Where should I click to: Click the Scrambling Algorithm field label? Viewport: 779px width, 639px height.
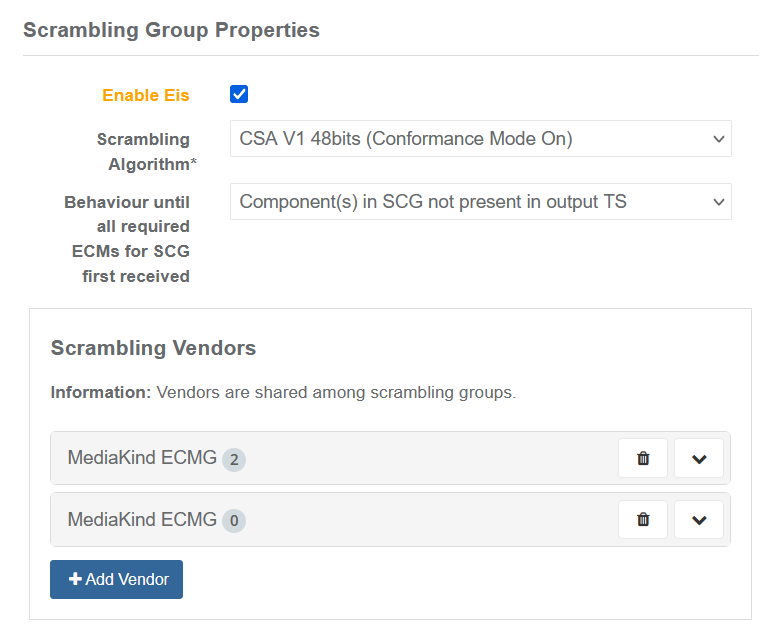[143, 152]
